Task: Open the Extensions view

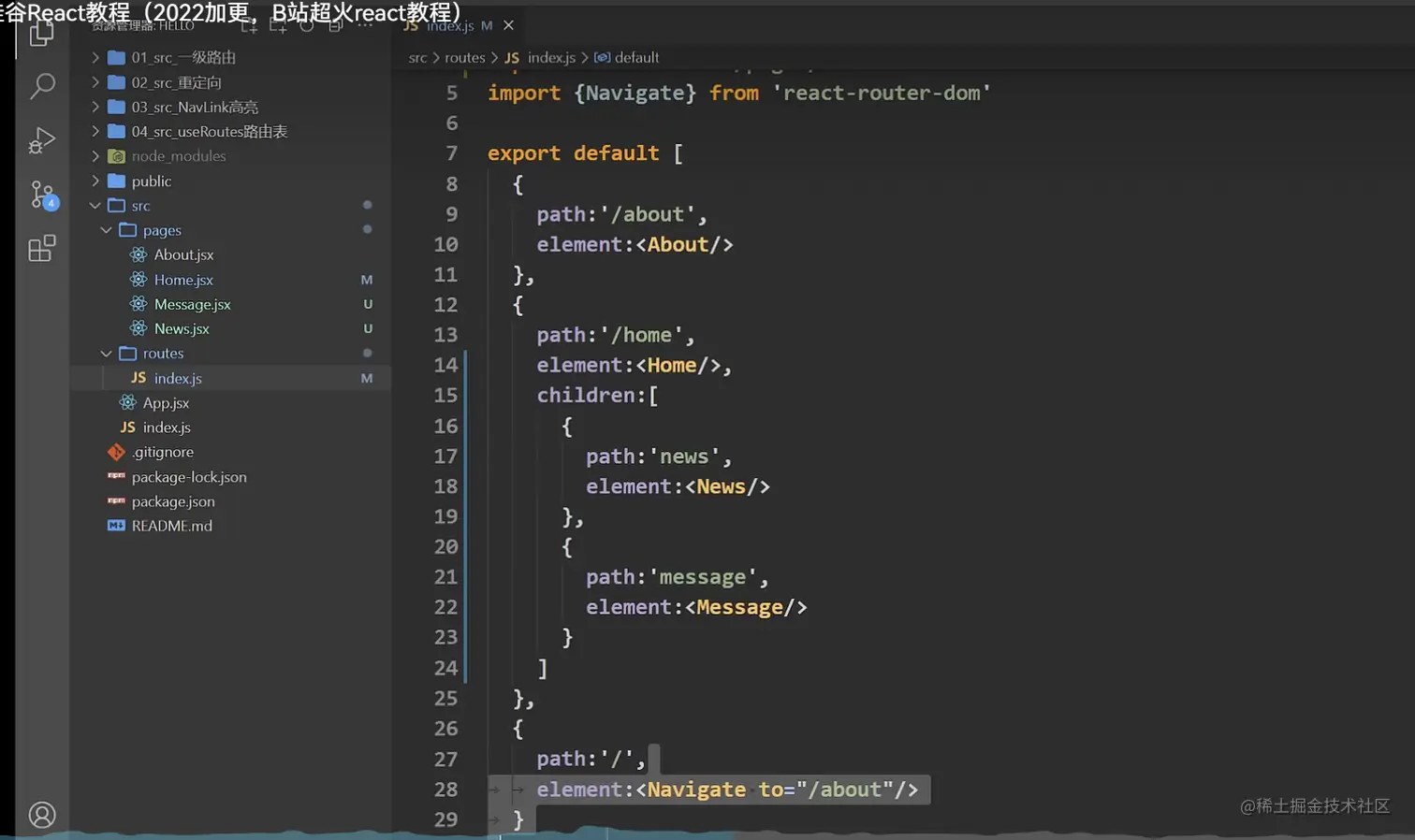Action: (42, 249)
